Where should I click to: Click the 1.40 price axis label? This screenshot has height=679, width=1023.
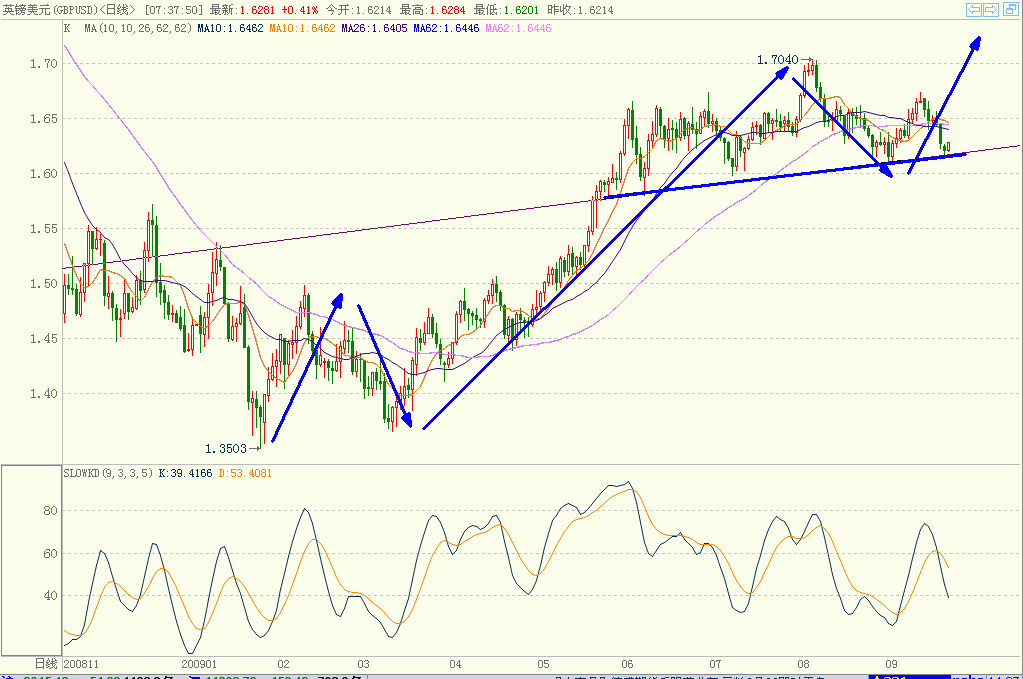(44, 393)
